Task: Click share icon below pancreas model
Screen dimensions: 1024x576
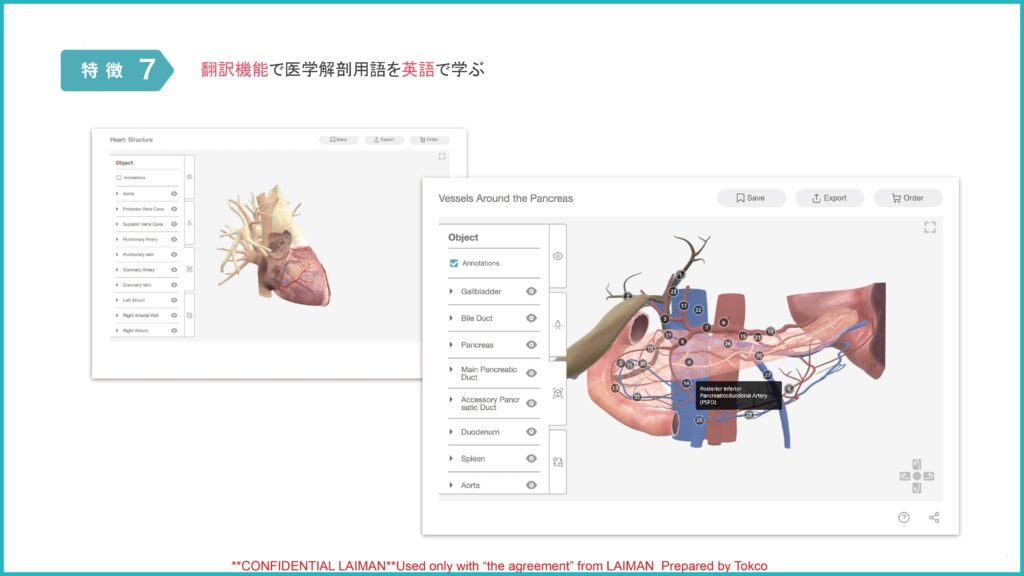Action: click(x=934, y=517)
